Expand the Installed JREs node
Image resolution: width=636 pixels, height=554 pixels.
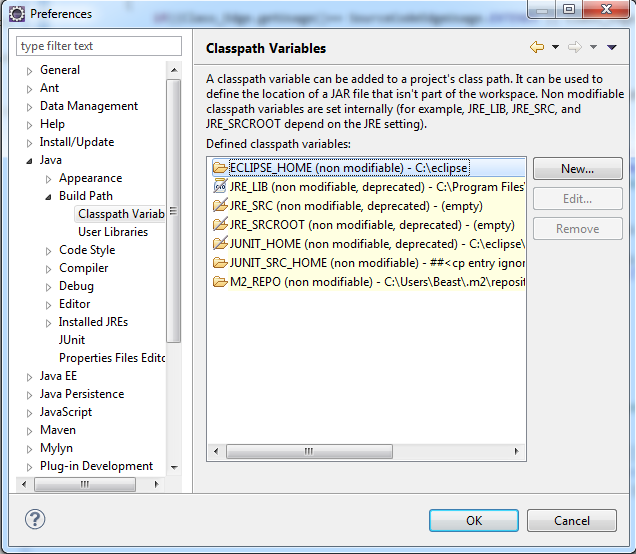[x=48, y=323]
